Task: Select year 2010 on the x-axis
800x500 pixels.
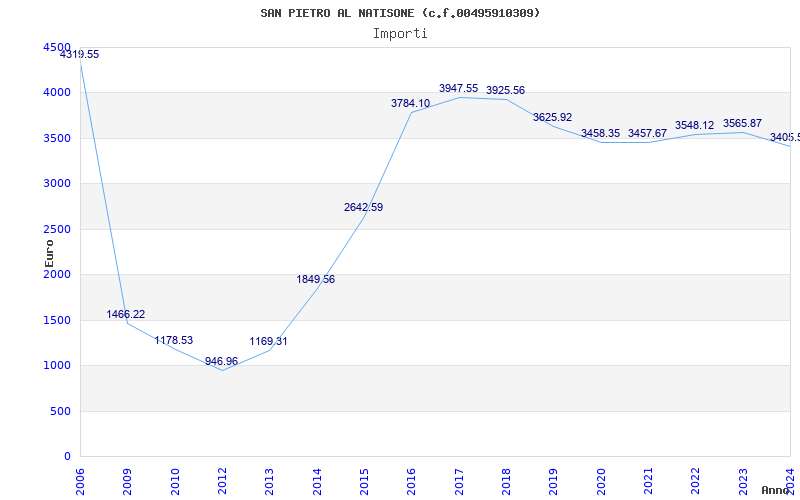Action: (x=175, y=482)
